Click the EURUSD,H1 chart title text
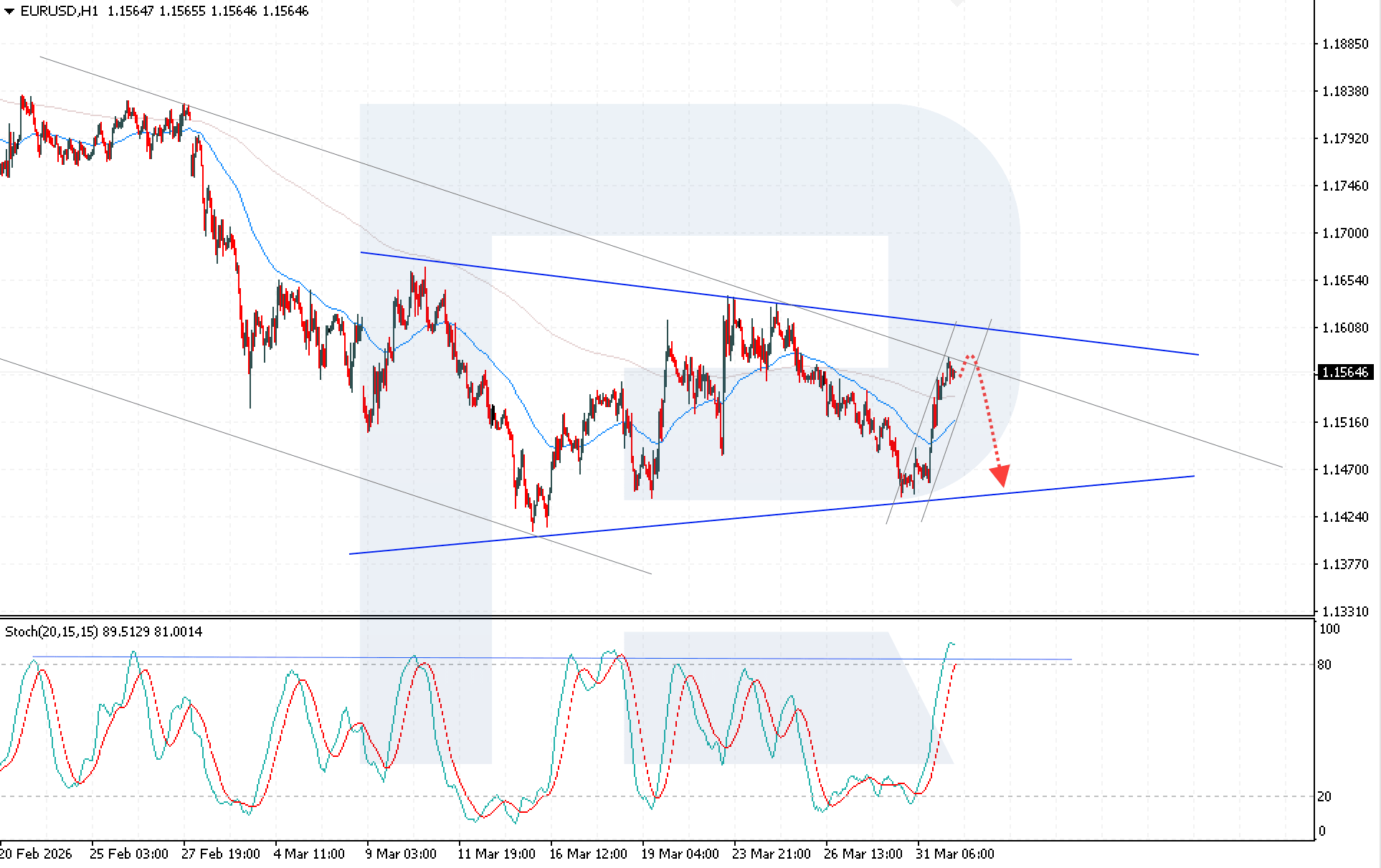Image resolution: width=1381 pixels, height=868 pixels. [x=60, y=11]
